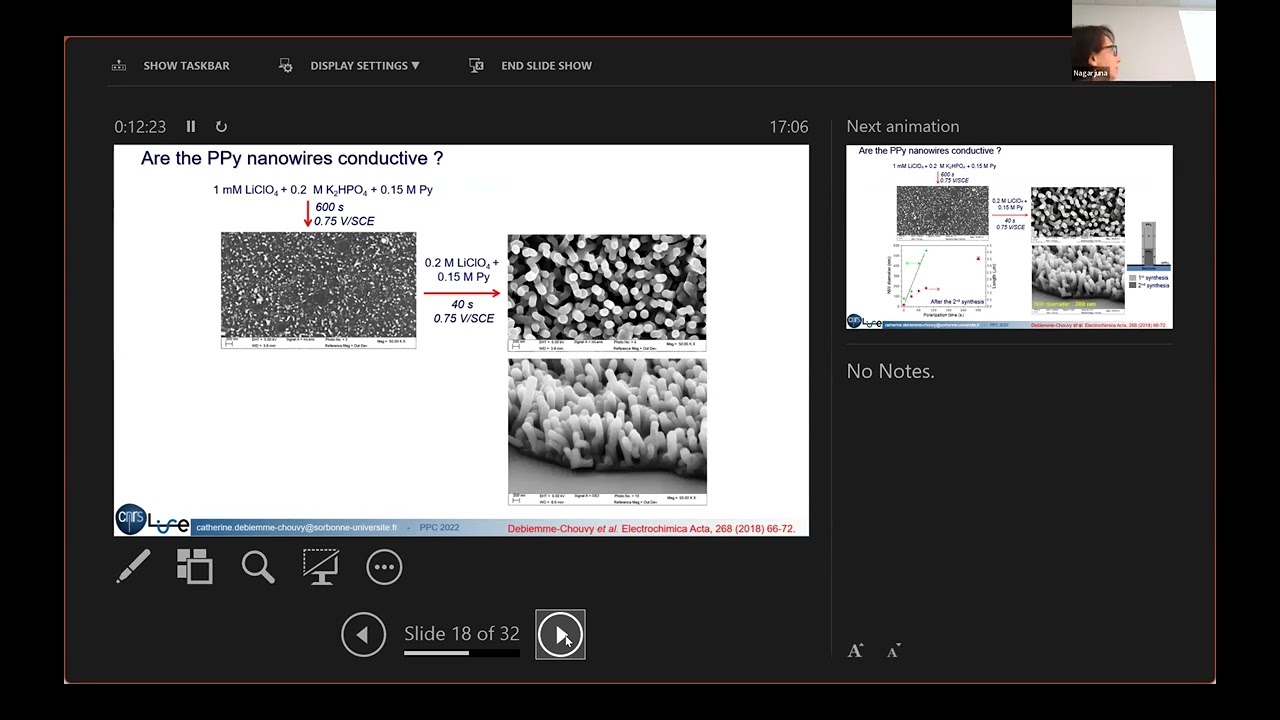Click the slide progress bar
The width and height of the screenshot is (1280, 720).
point(462,653)
